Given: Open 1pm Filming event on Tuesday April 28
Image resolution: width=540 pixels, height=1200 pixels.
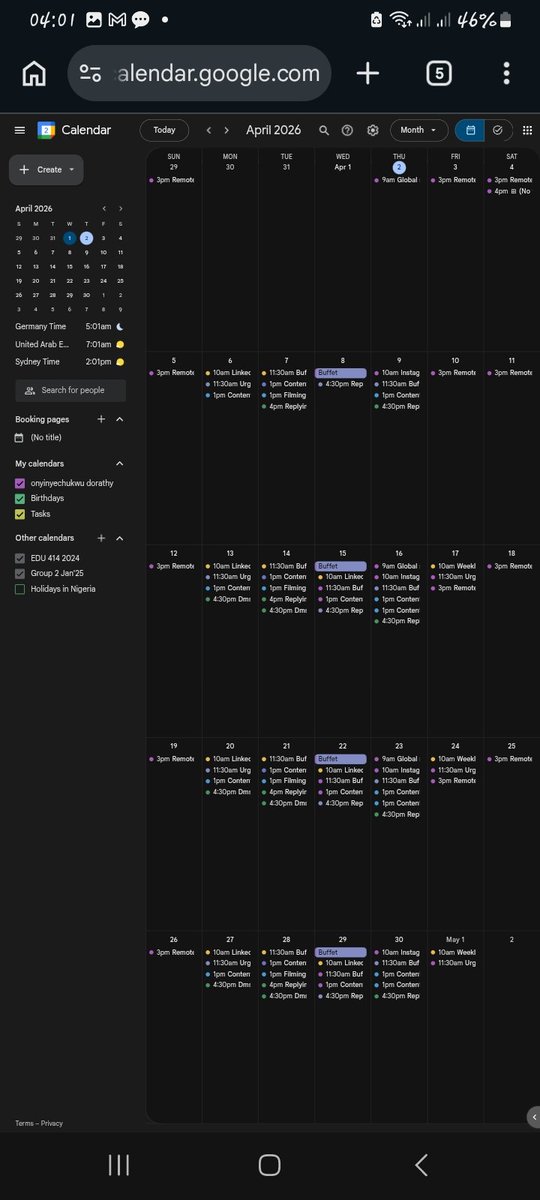Looking at the screenshot, I should [x=286, y=974].
